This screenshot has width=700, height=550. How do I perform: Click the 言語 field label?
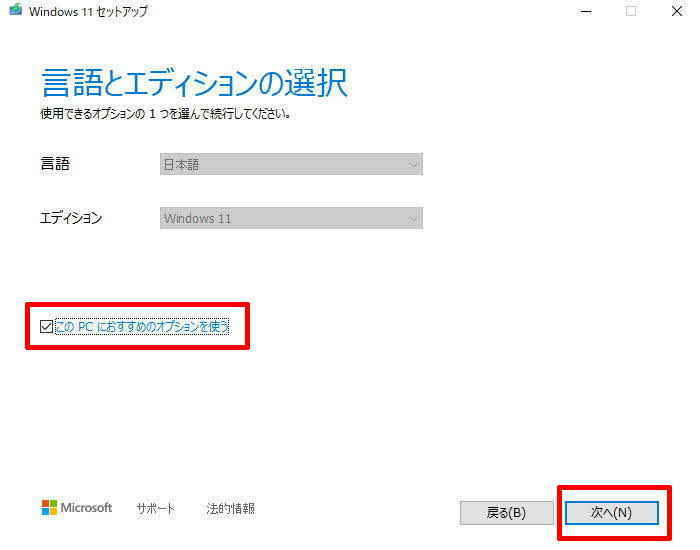55,164
